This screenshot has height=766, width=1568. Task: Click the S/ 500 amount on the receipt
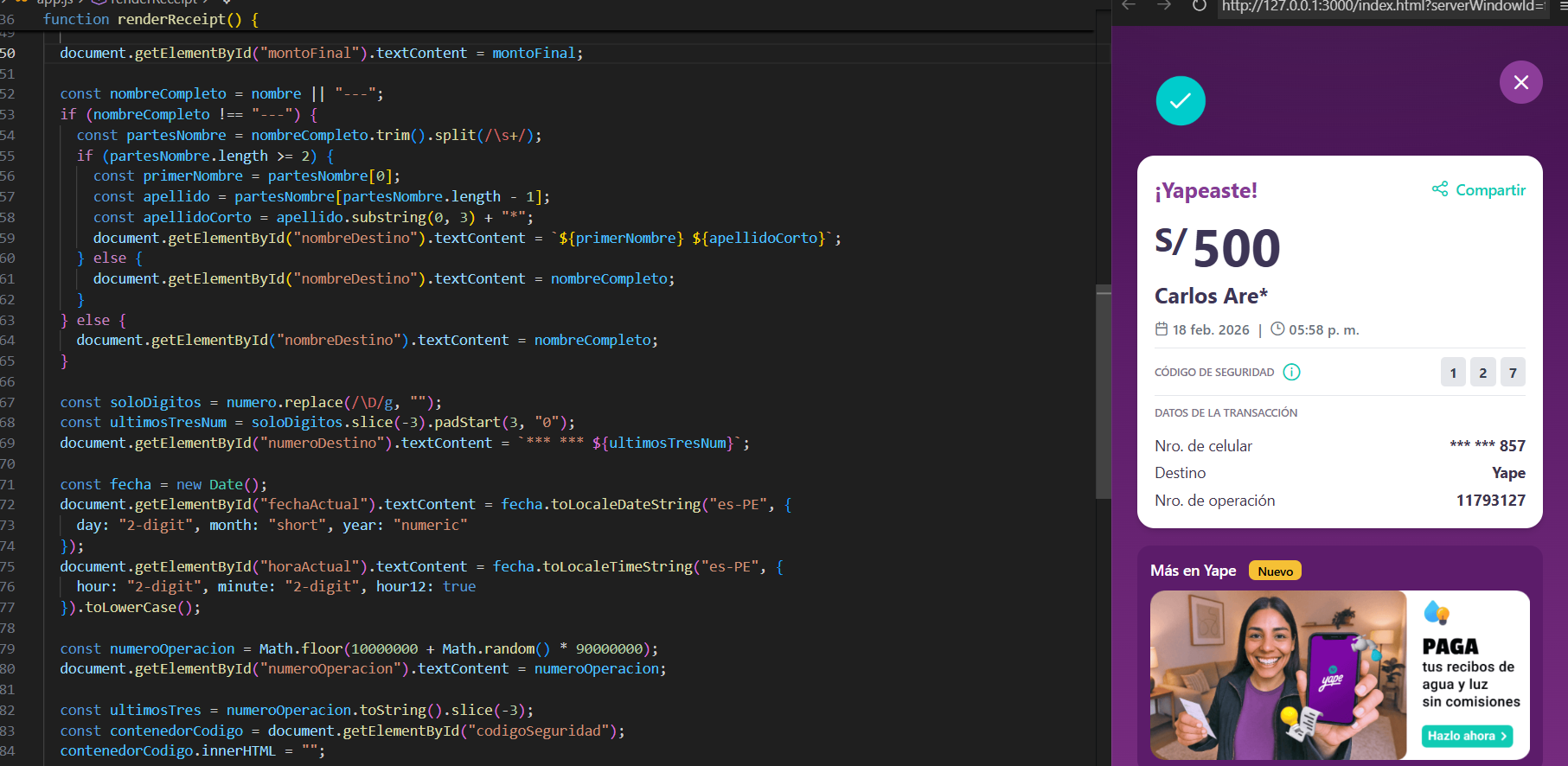tap(1217, 247)
